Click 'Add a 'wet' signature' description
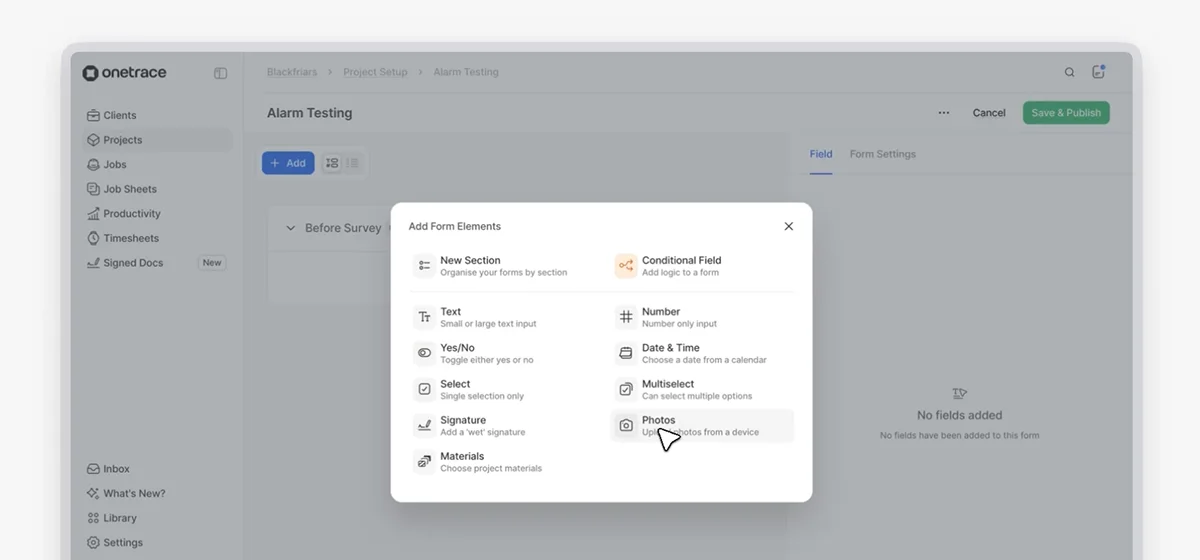1200x560 pixels. coord(483,432)
